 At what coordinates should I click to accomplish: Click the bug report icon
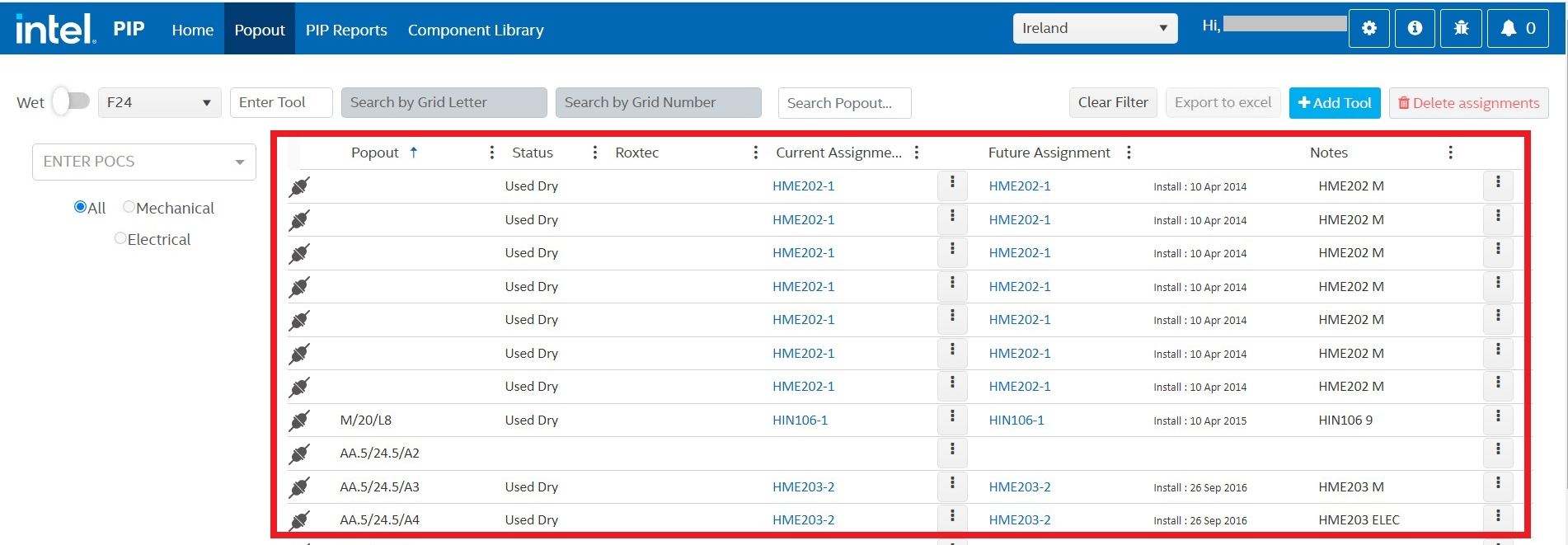point(1461,29)
